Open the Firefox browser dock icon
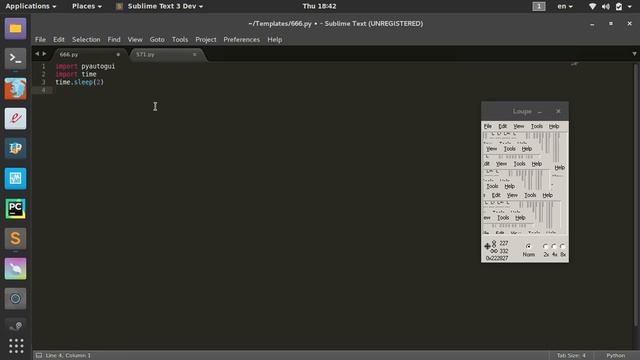Screen dimensions: 640x360 click(x=16, y=89)
